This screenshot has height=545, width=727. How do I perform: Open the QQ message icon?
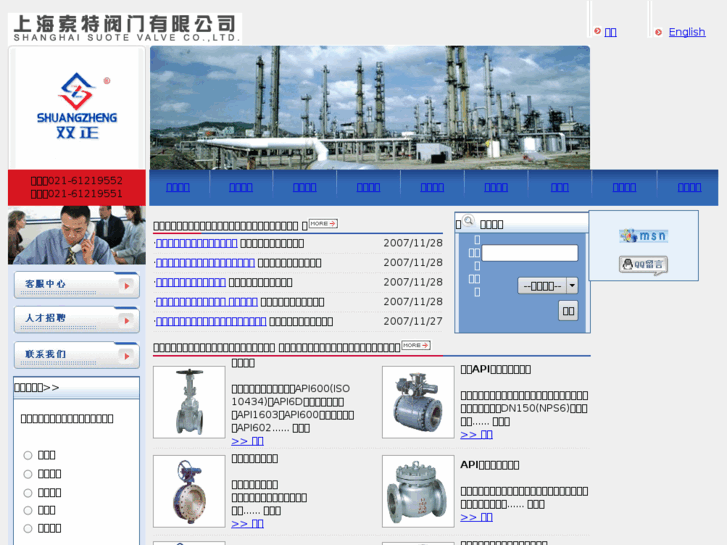pos(644,265)
